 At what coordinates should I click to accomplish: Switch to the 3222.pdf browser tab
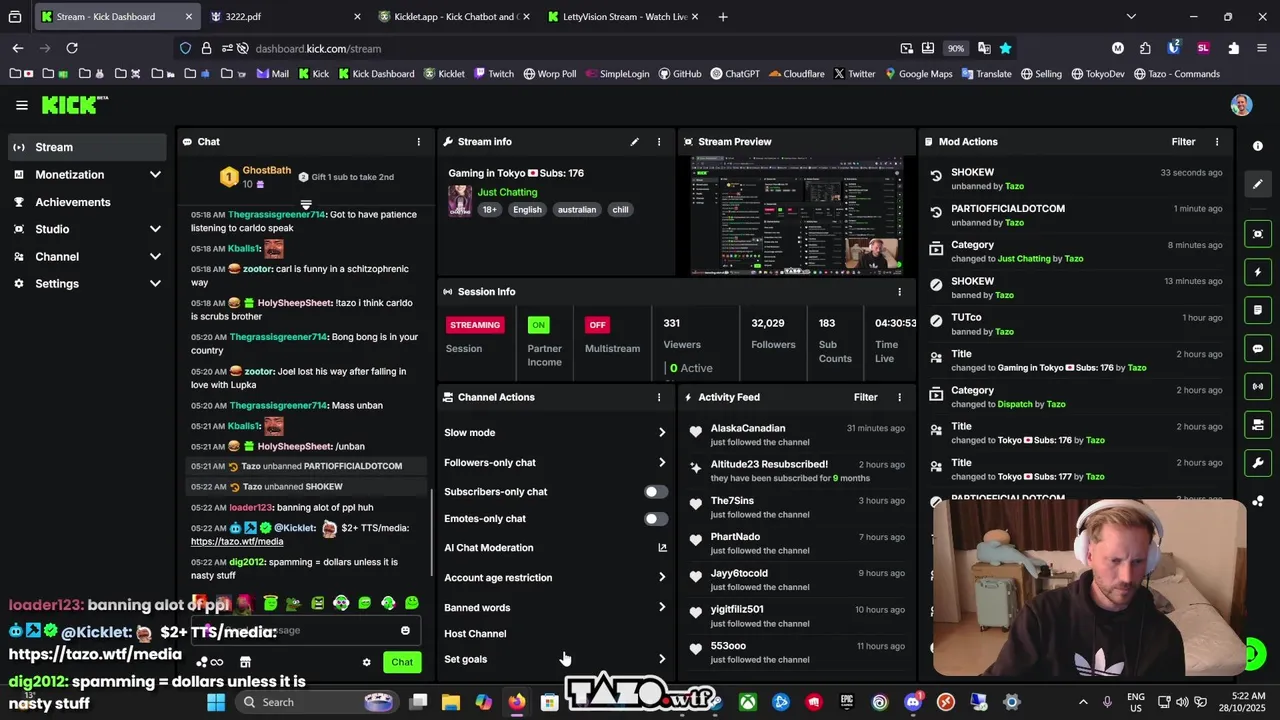286,17
